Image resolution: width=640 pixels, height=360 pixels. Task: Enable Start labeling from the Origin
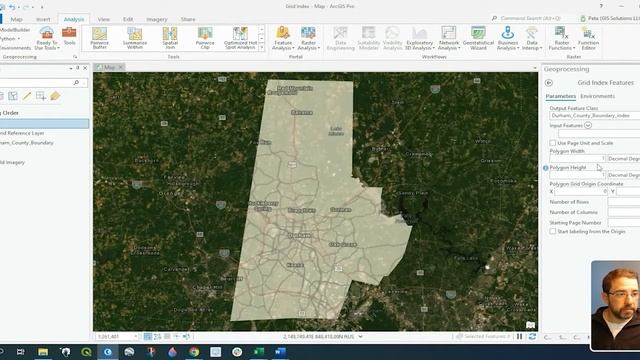[x=552, y=231]
